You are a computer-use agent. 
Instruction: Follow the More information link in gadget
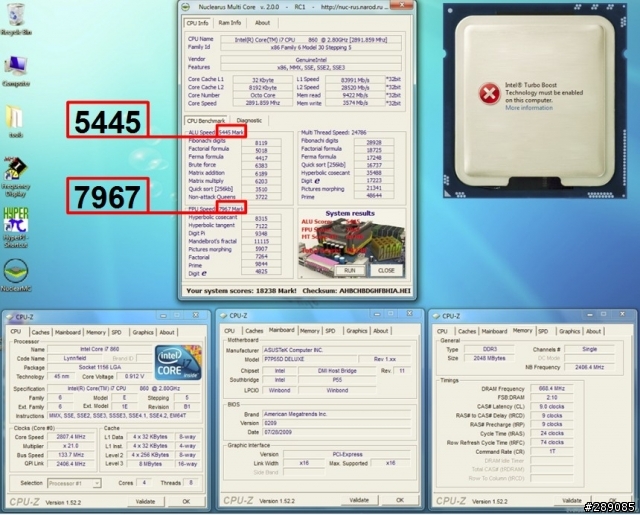point(529,108)
